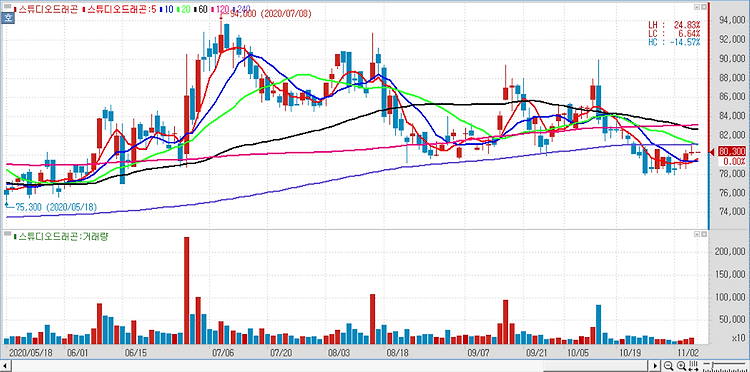This screenshot has width=750, height=372.
Task: Click the x10 volume multiplier label
Action: 739,338
